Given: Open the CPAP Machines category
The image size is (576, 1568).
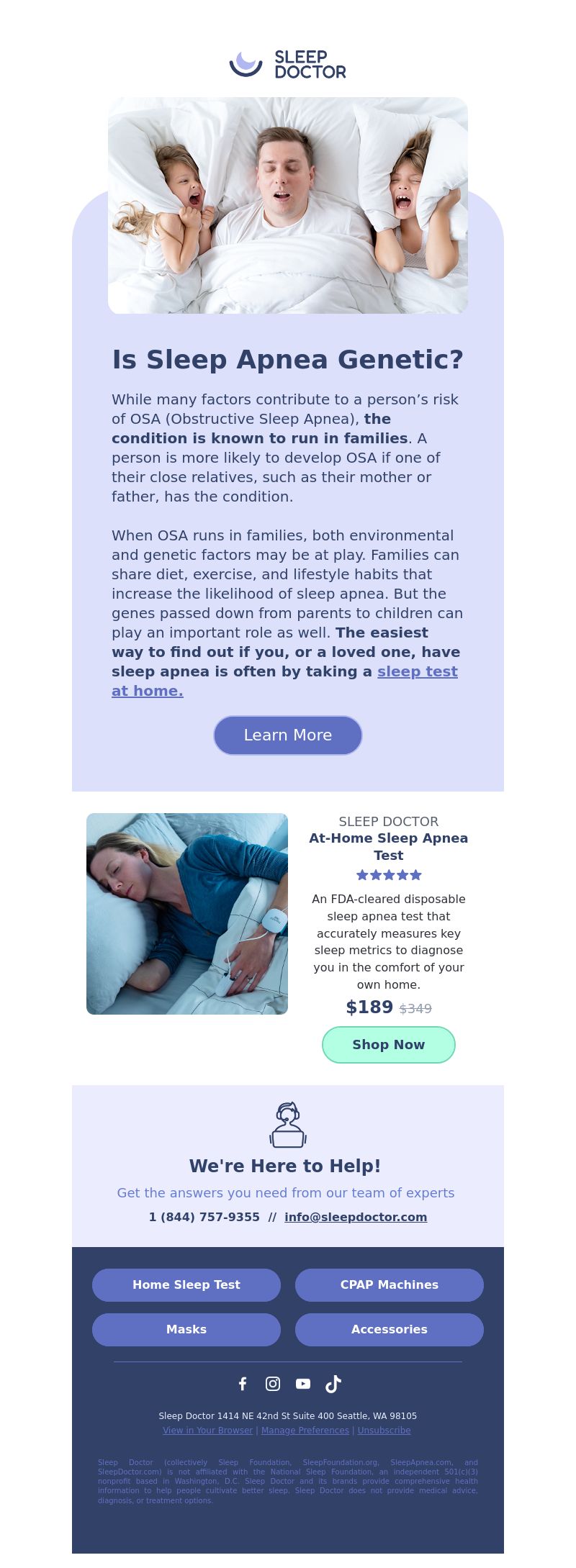Looking at the screenshot, I should (390, 1284).
